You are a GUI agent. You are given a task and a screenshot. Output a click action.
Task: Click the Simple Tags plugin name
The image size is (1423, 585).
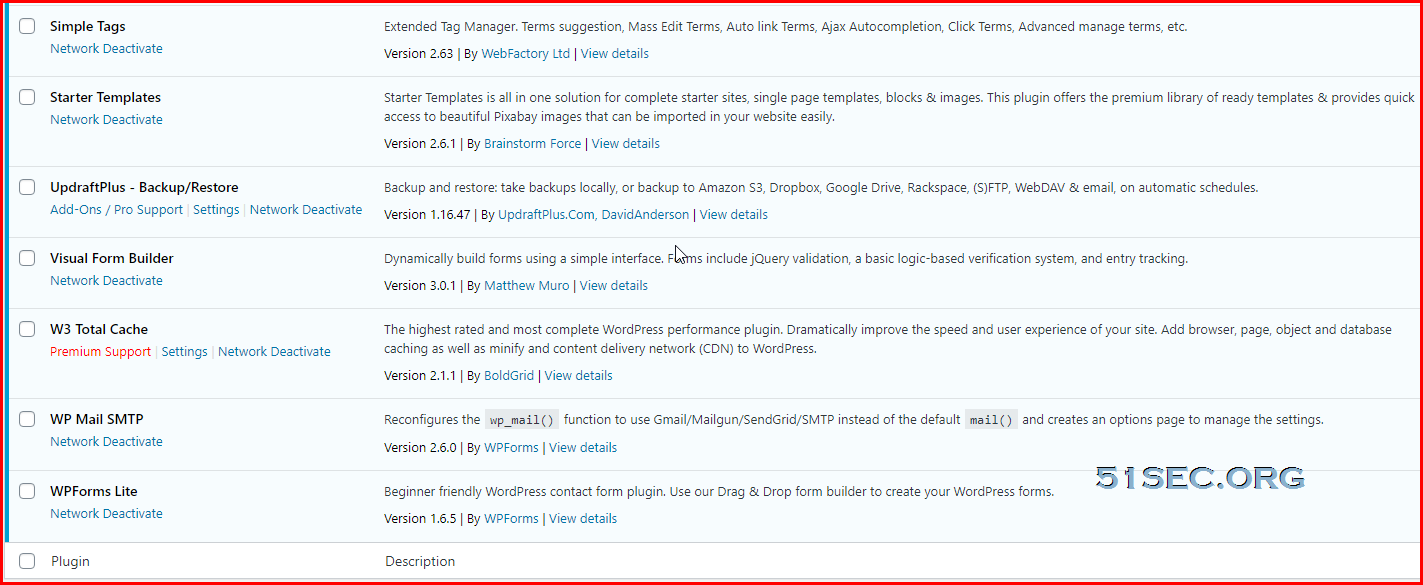(88, 26)
